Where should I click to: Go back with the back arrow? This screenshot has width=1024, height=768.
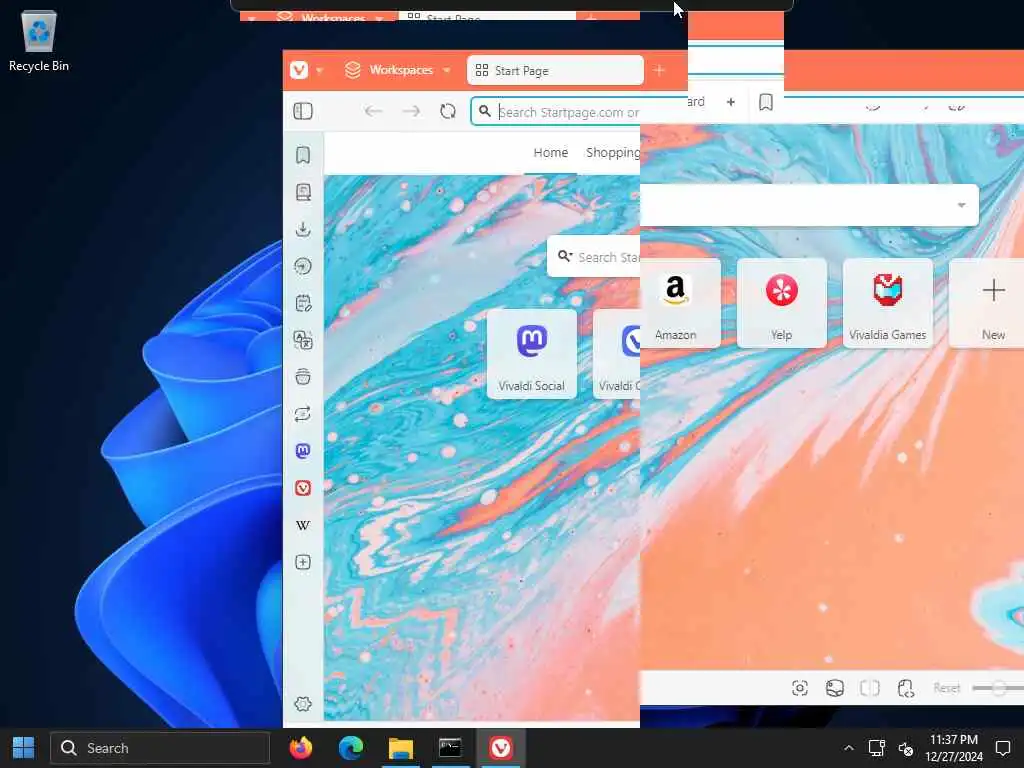(374, 112)
